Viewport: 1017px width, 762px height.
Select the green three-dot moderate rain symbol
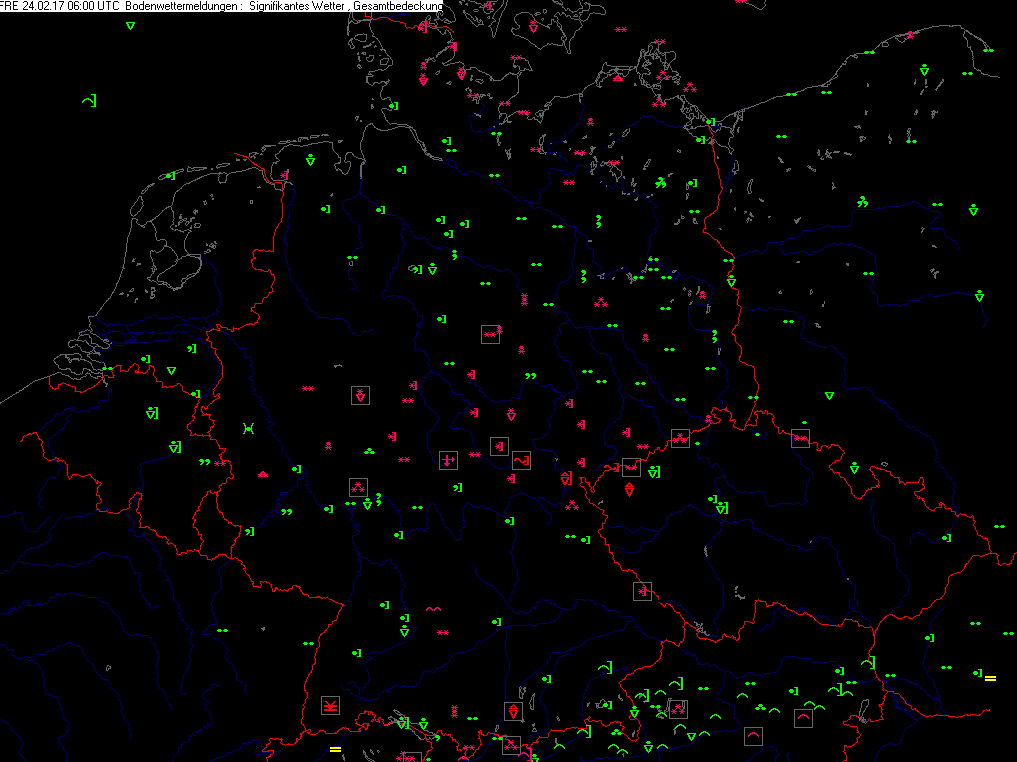pyautogui.click(x=370, y=451)
